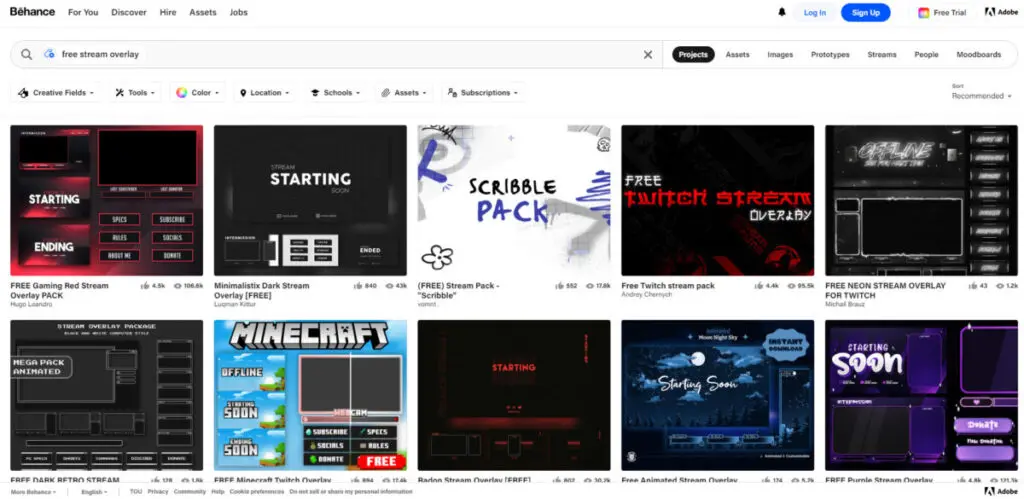
Task: Open purple Starting Soon overlay thumbnail
Action: pyautogui.click(x=921, y=395)
